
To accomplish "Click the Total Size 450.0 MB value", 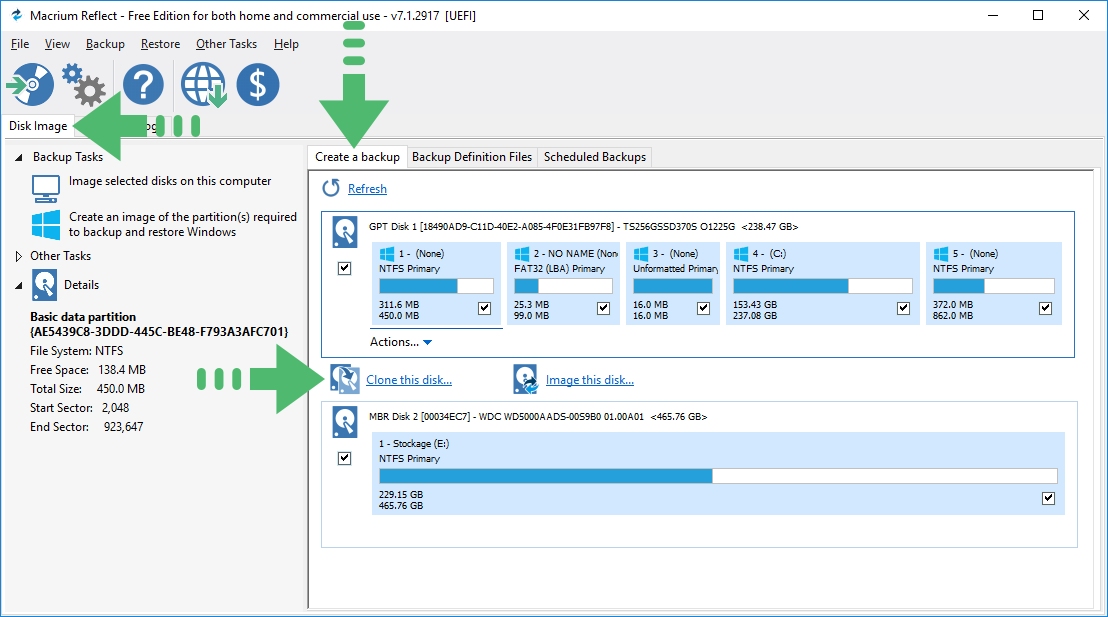I will click(120, 389).
